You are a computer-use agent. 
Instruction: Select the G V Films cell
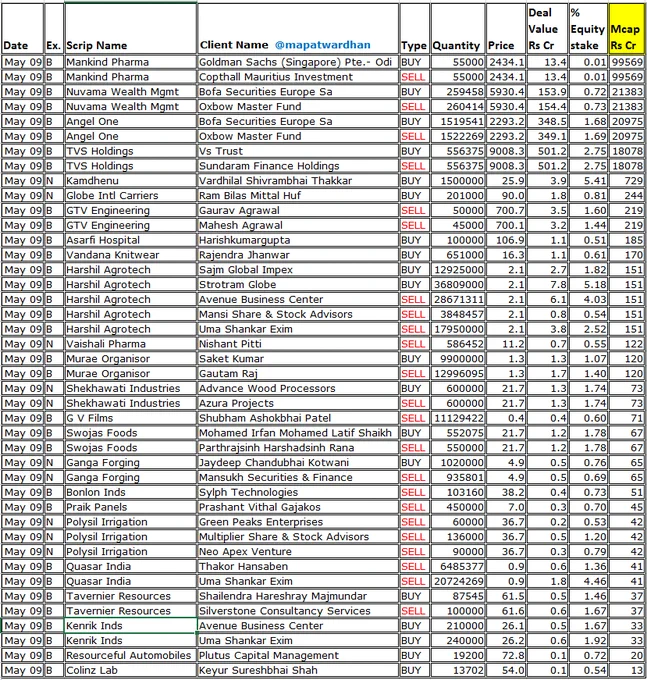(130, 418)
